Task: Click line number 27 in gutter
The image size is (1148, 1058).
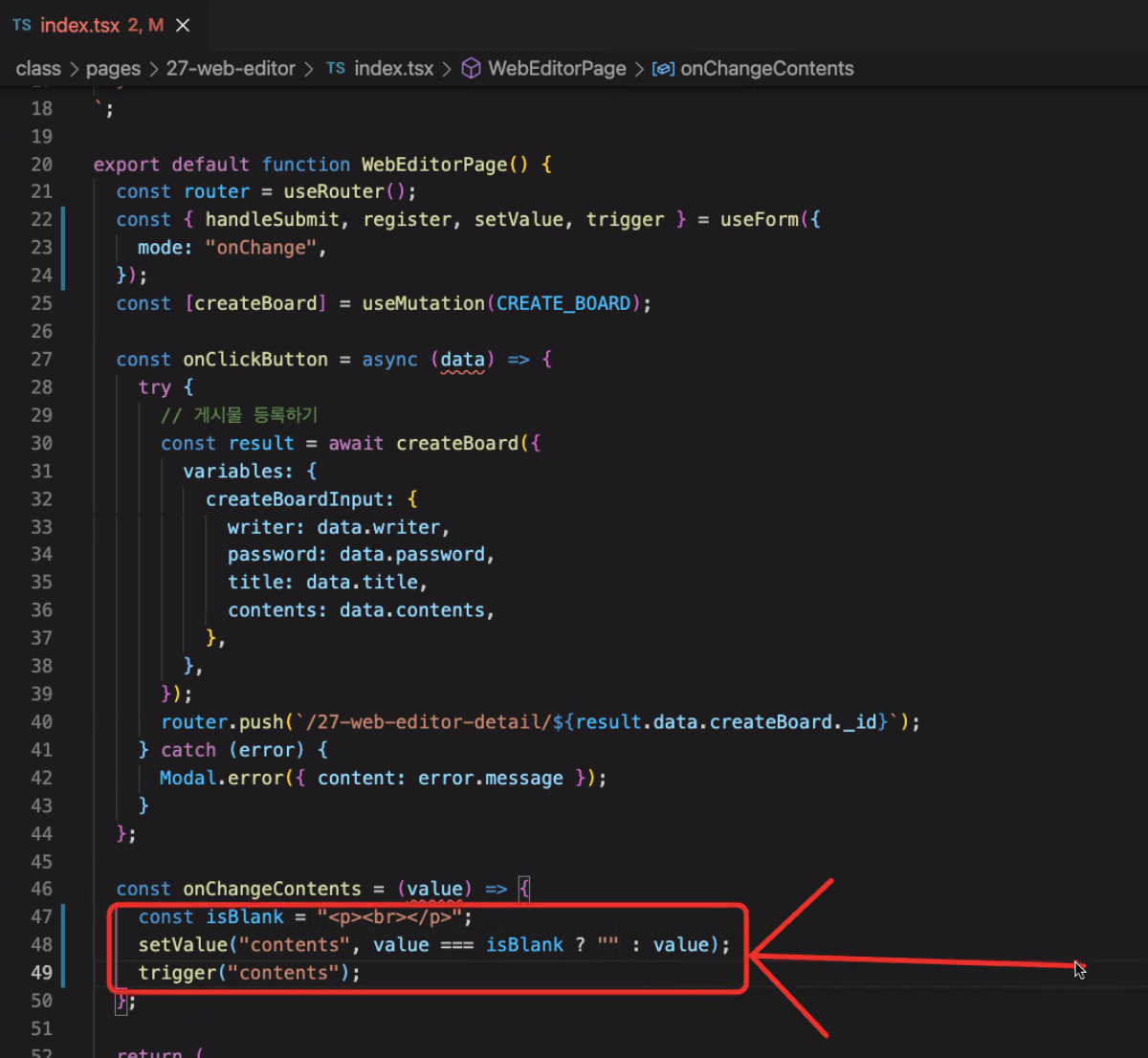Action: pyautogui.click(x=42, y=360)
